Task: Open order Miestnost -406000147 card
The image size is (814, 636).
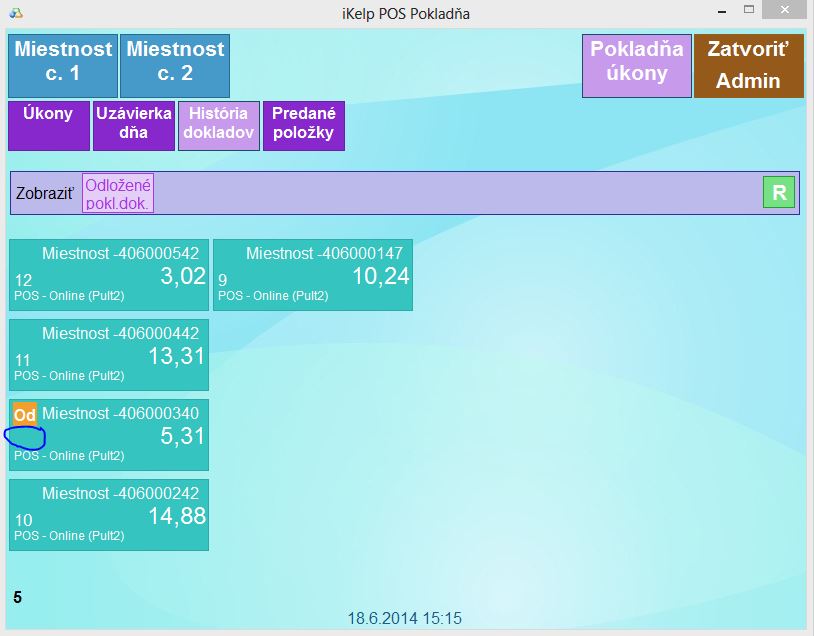Action: pos(313,275)
